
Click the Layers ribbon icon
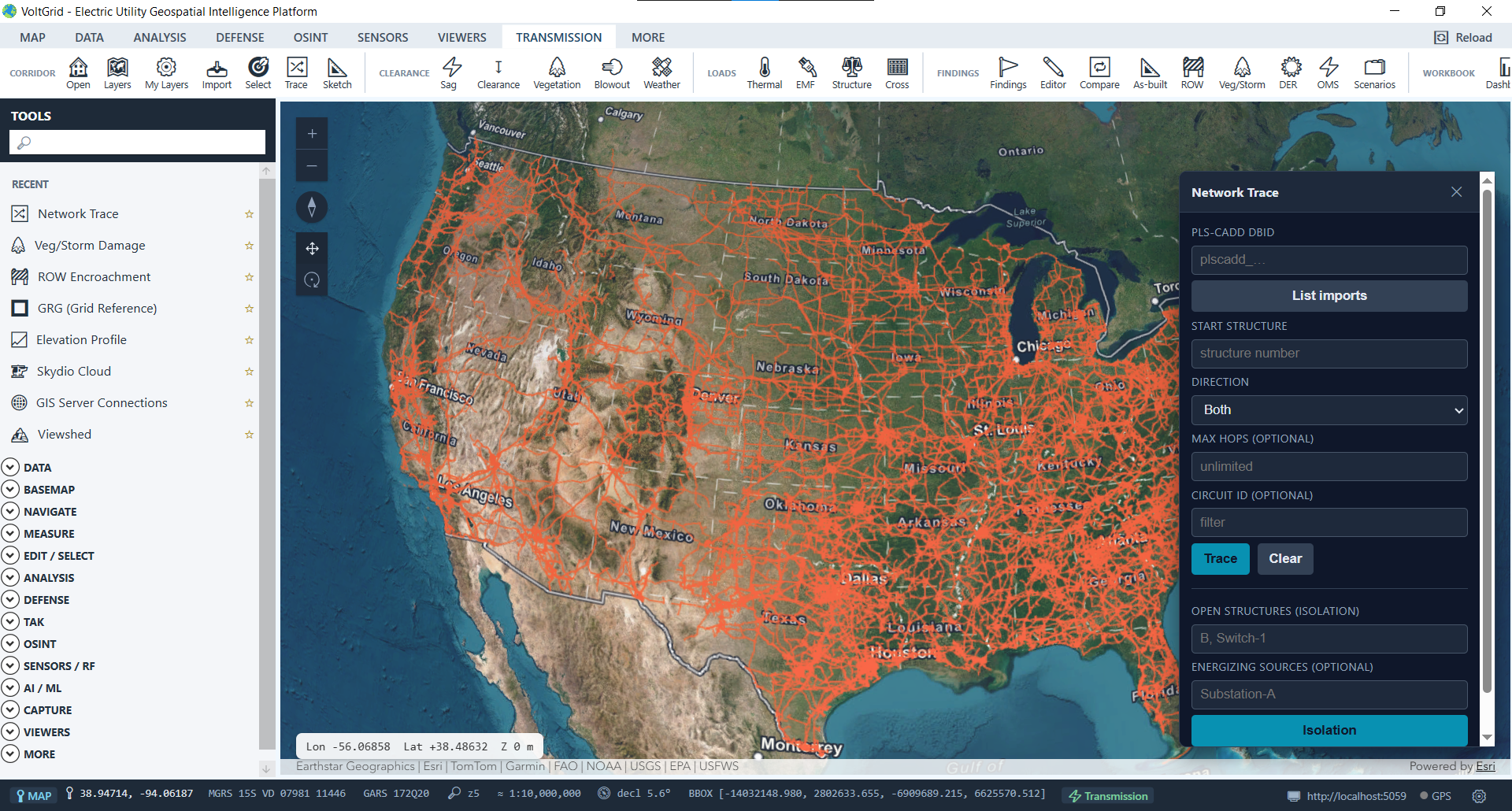pyautogui.click(x=117, y=73)
